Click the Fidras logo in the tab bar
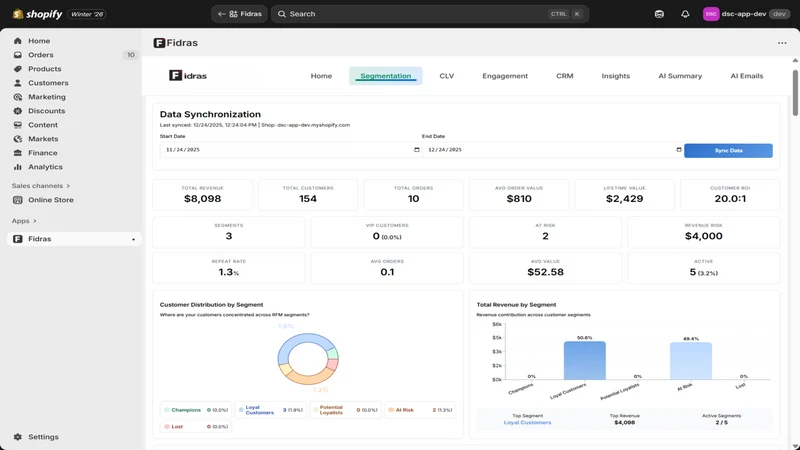The image size is (800, 450). point(188,76)
